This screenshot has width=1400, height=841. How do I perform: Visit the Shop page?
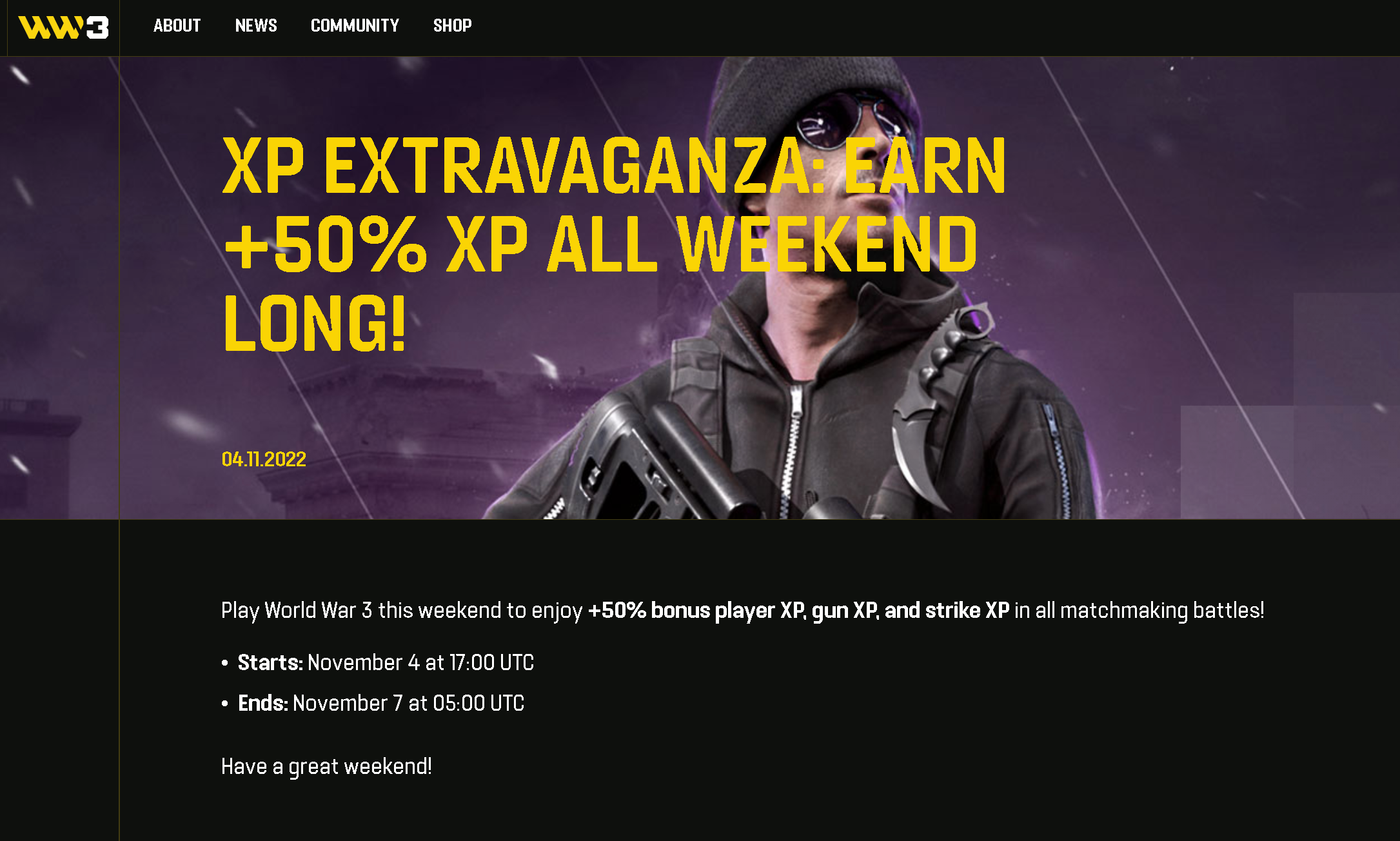point(452,26)
